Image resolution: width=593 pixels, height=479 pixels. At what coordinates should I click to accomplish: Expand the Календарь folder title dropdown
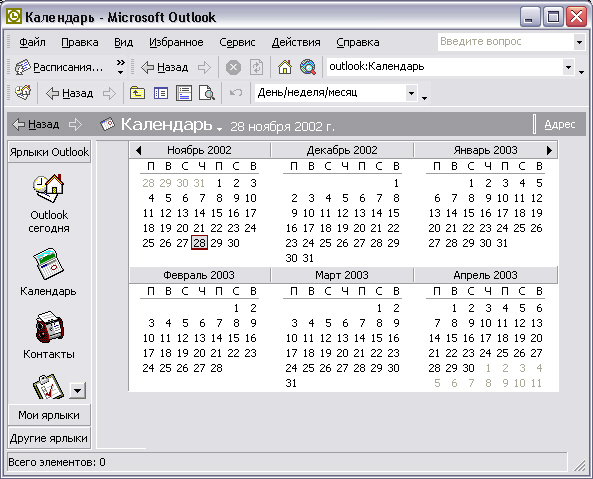pyautogui.click(x=219, y=130)
